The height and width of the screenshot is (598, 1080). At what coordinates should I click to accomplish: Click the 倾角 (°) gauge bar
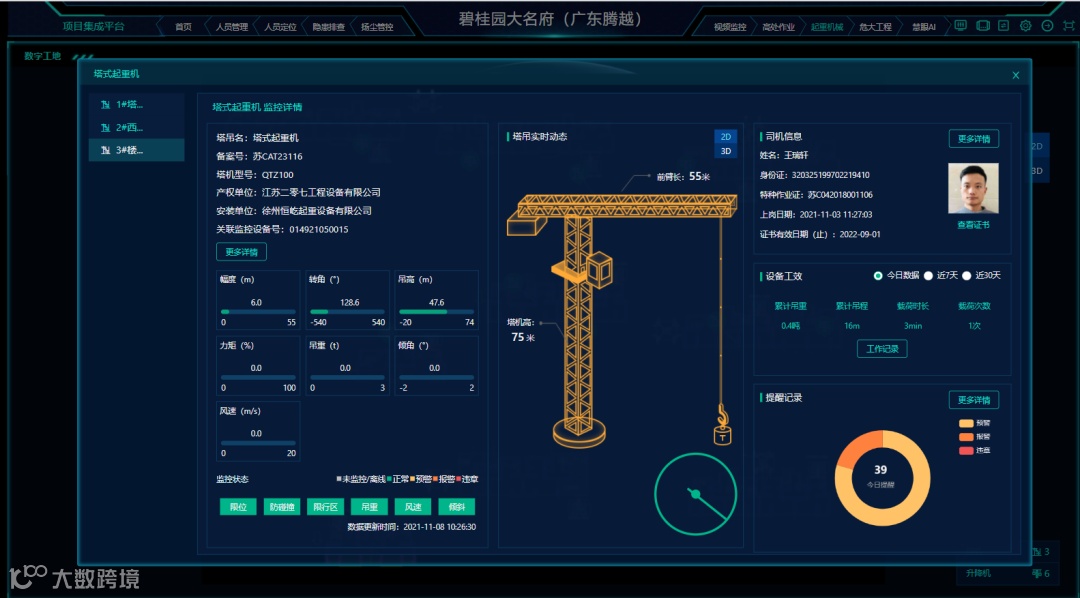point(437,378)
